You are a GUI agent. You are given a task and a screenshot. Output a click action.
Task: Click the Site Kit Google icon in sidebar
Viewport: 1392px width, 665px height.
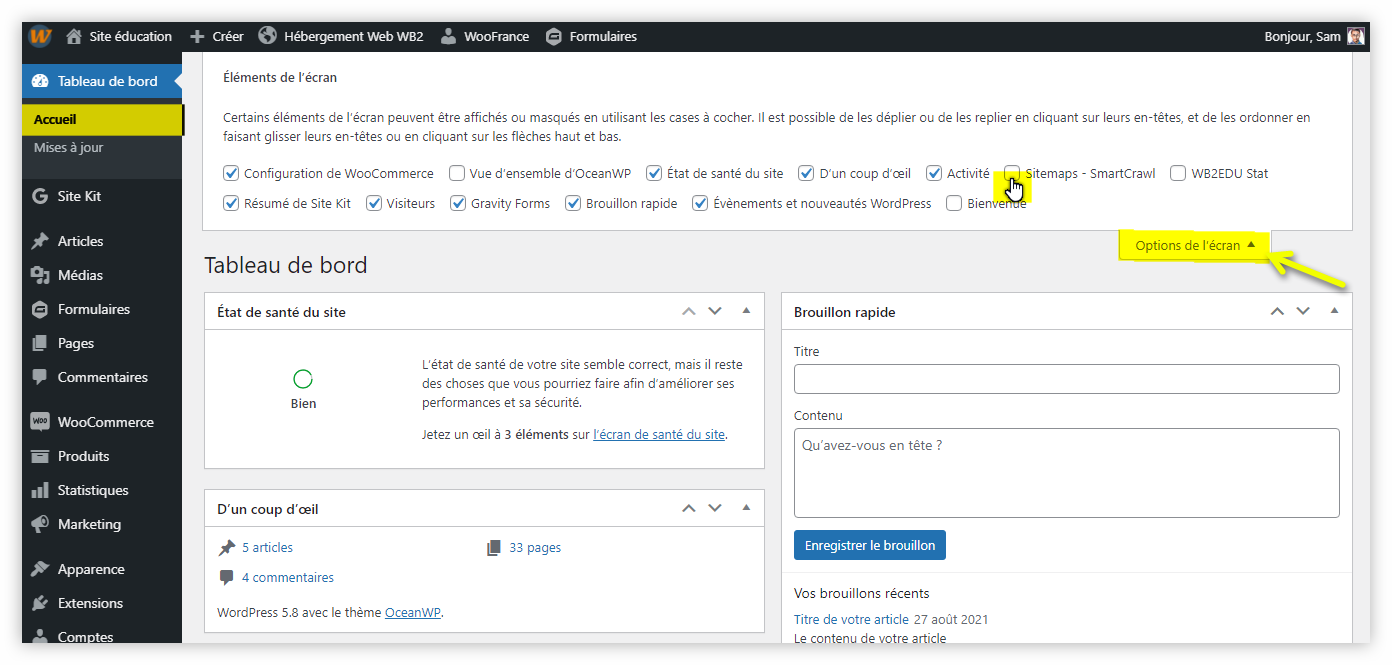coord(40,196)
